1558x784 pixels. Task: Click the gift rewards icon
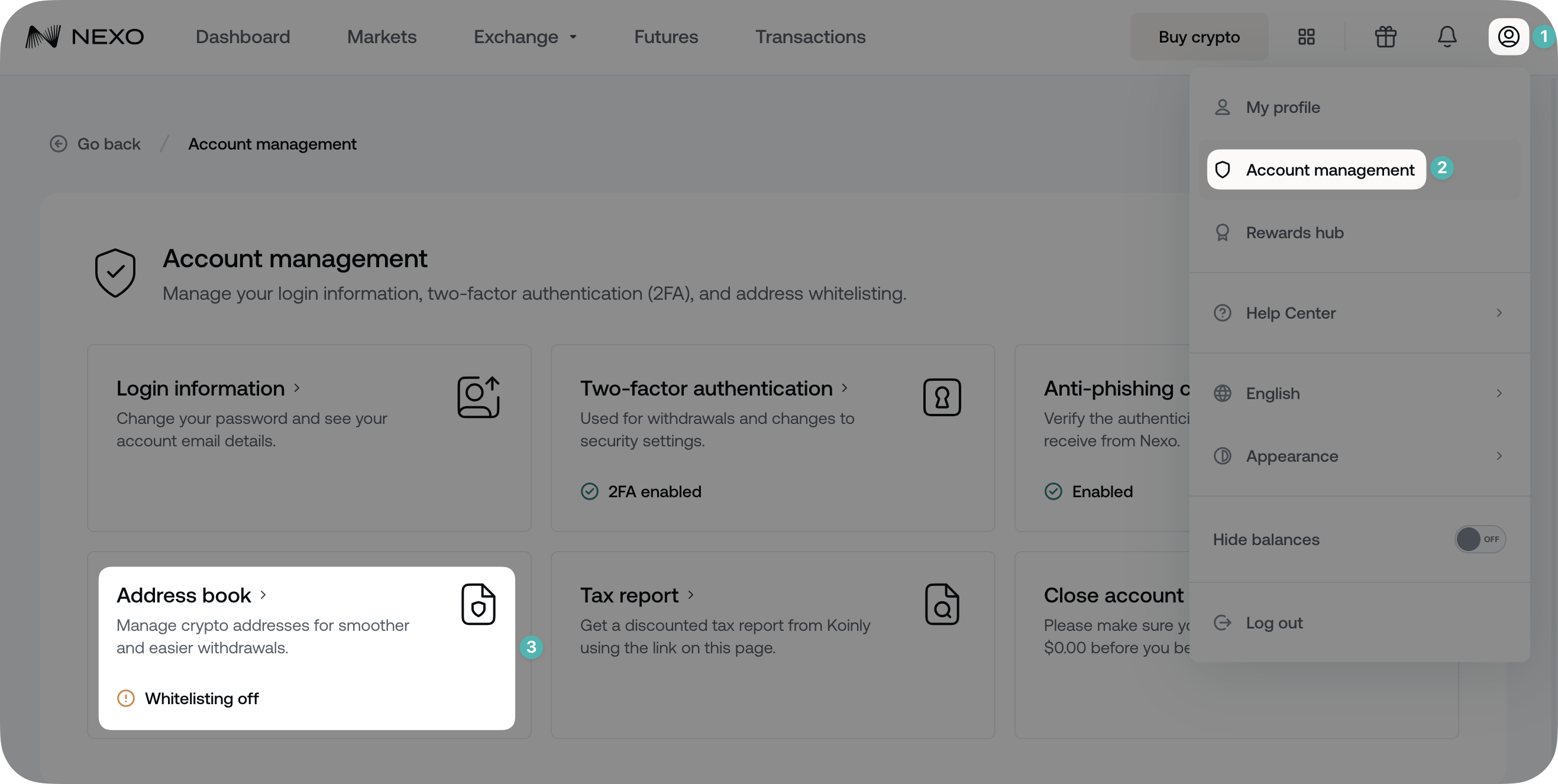pyautogui.click(x=1385, y=37)
